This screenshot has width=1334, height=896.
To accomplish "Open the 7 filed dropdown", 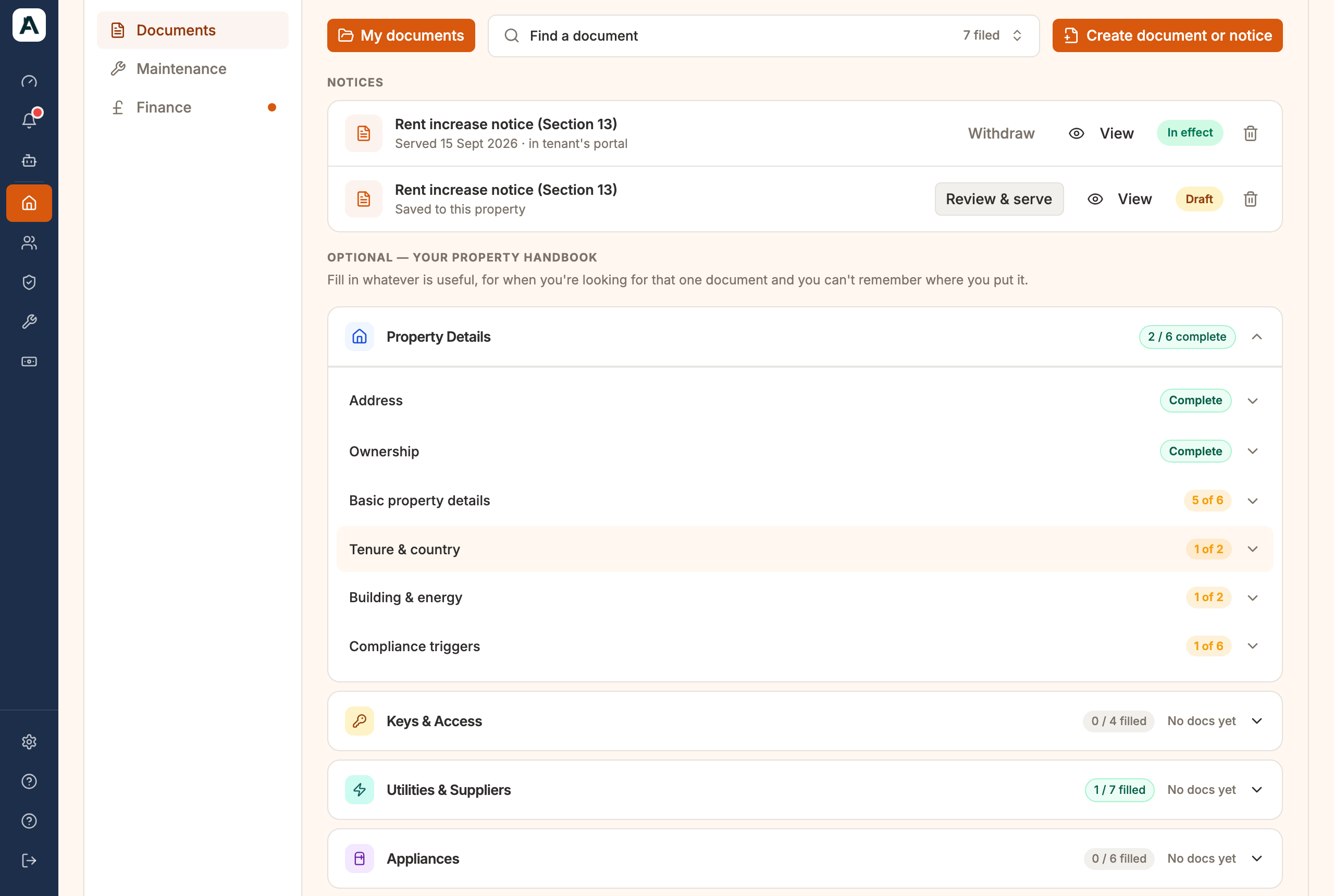I will click(x=993, y=35).
